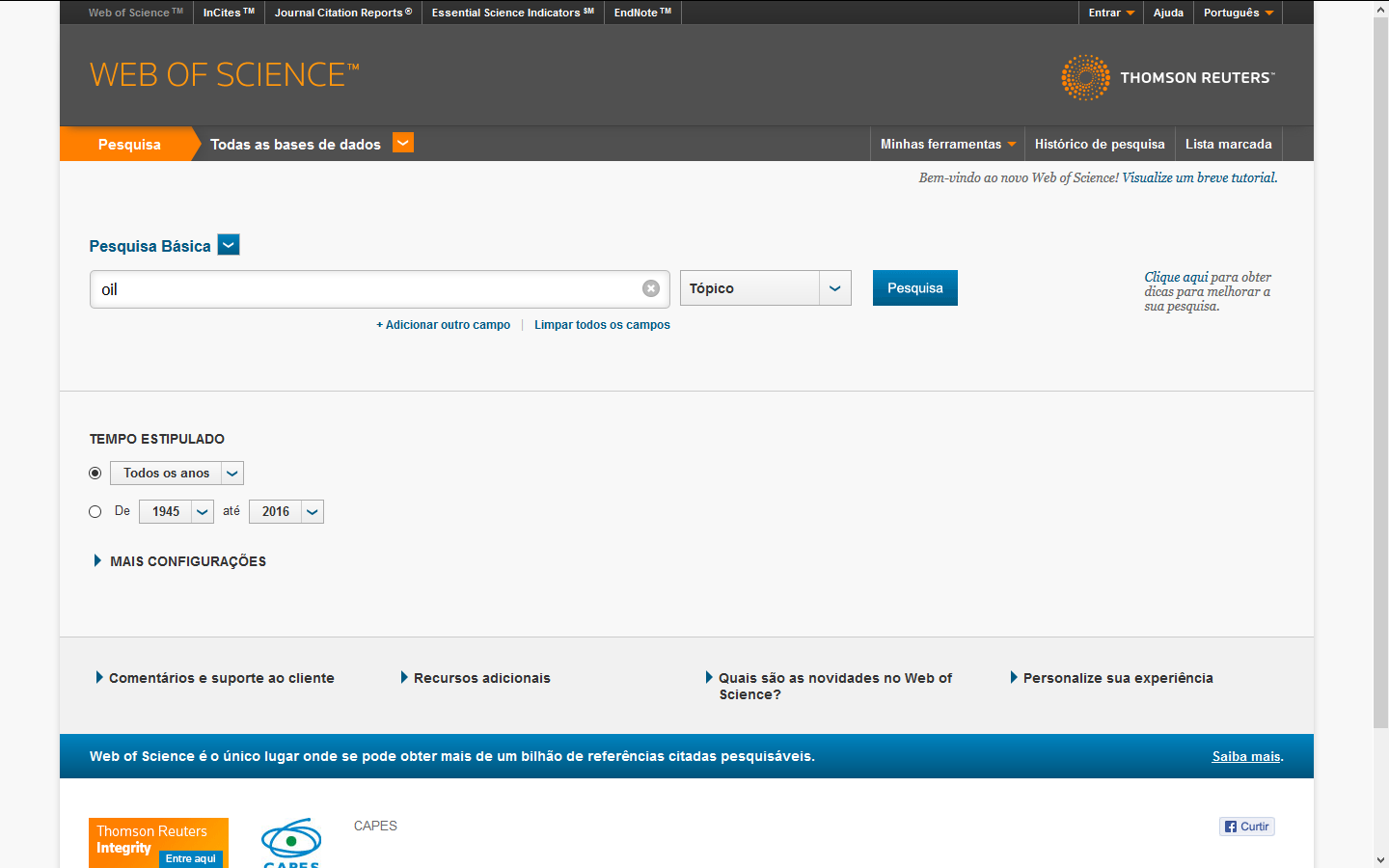
Task: Select the De year range radio button
Action: tap(95, 511)
